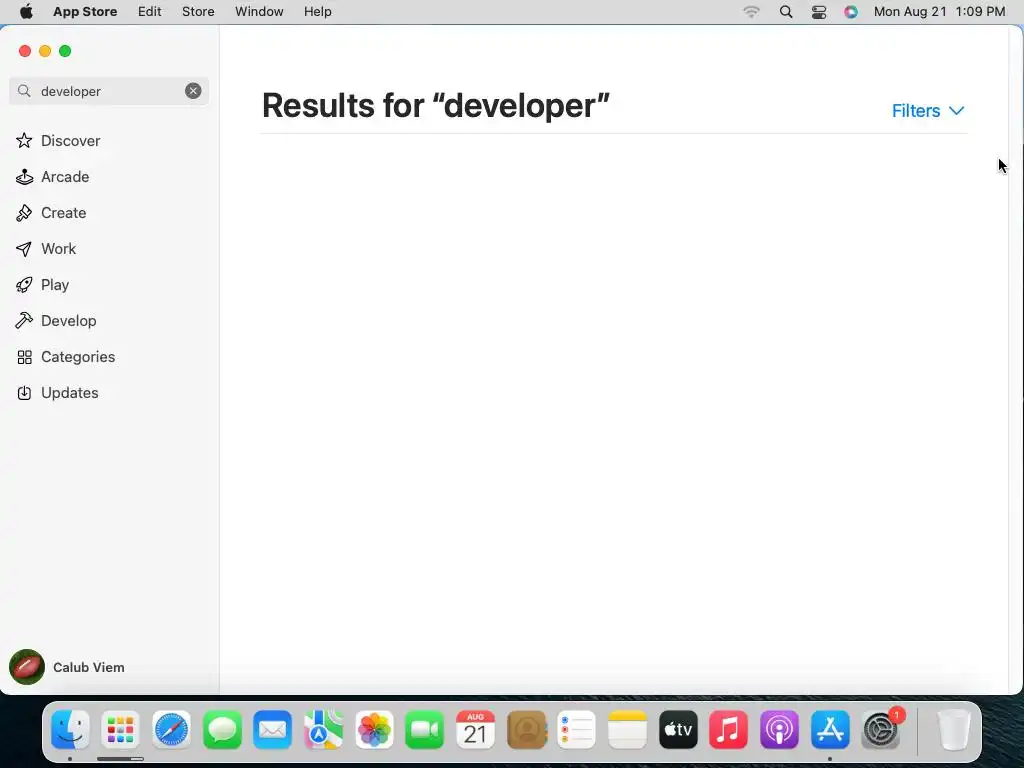Open the Window menu

259,11
